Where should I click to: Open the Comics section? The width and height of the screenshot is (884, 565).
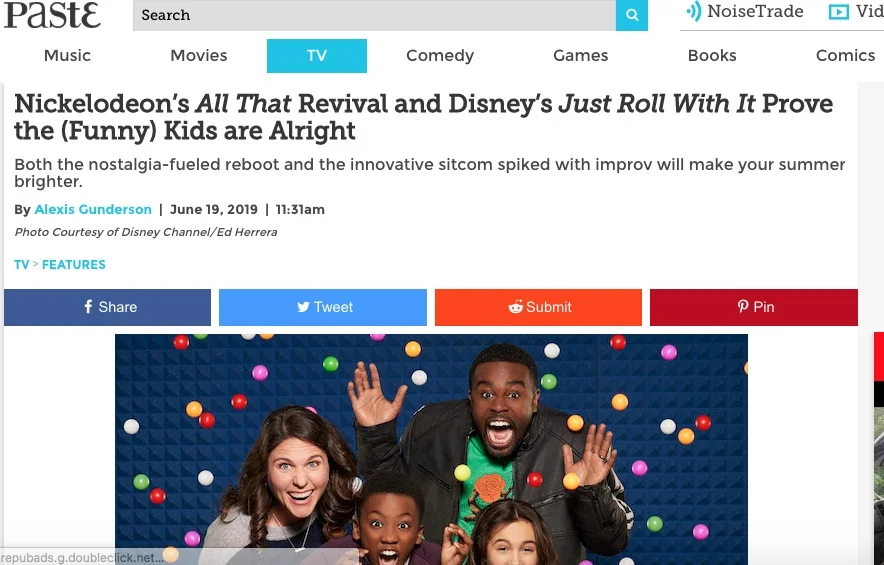tap(845, 55)
